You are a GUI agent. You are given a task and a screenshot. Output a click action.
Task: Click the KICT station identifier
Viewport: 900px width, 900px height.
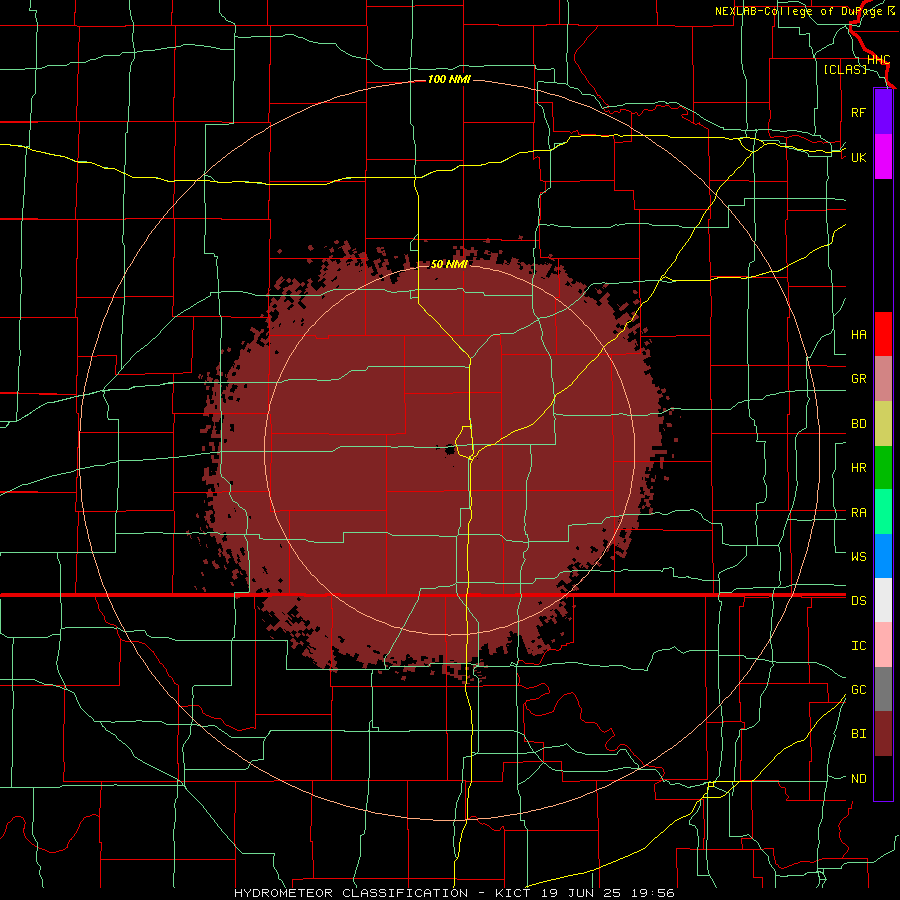pyautogui.click(x=515, y=893)
